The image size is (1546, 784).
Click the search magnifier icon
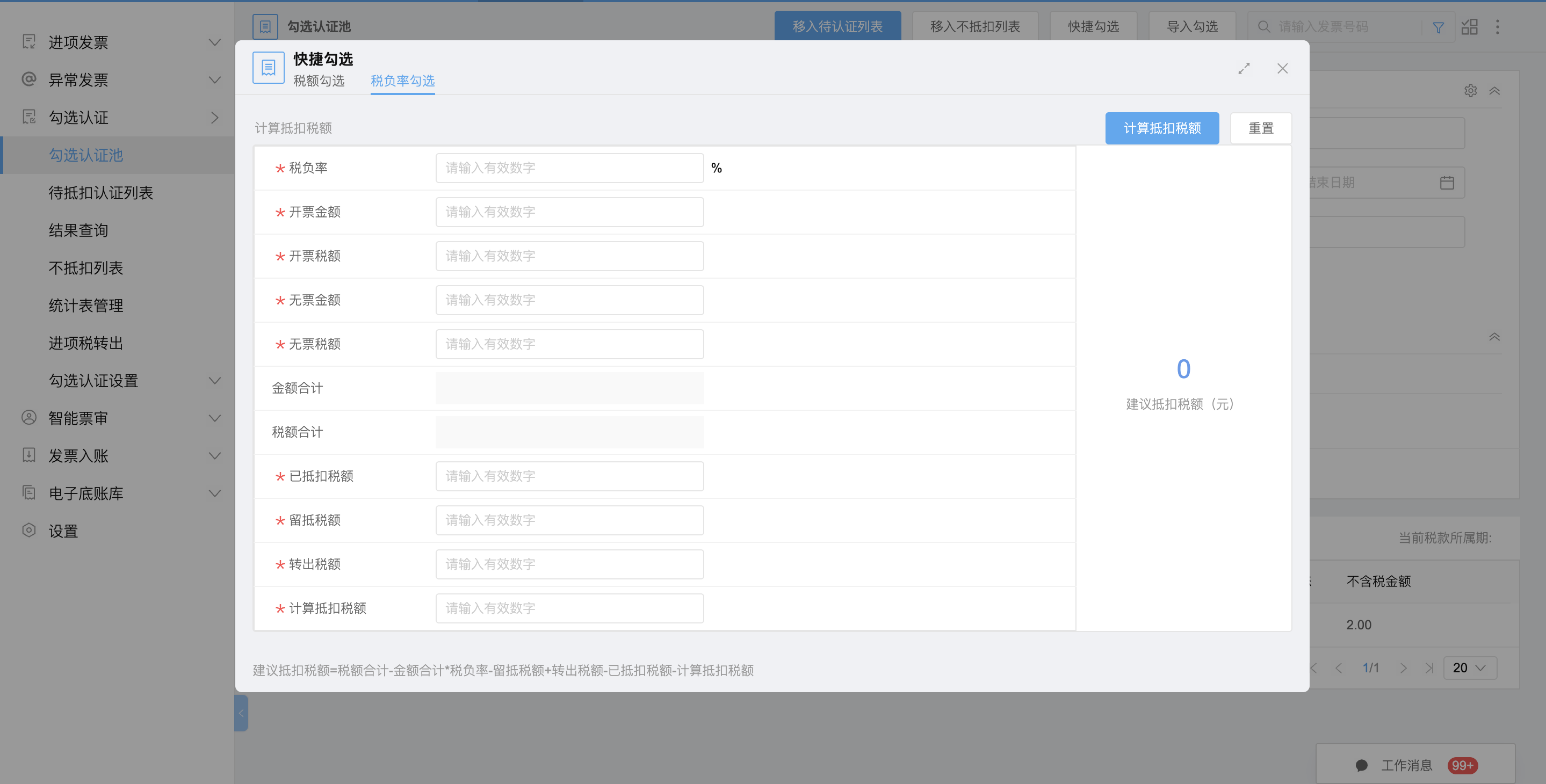pos(1263,26)
